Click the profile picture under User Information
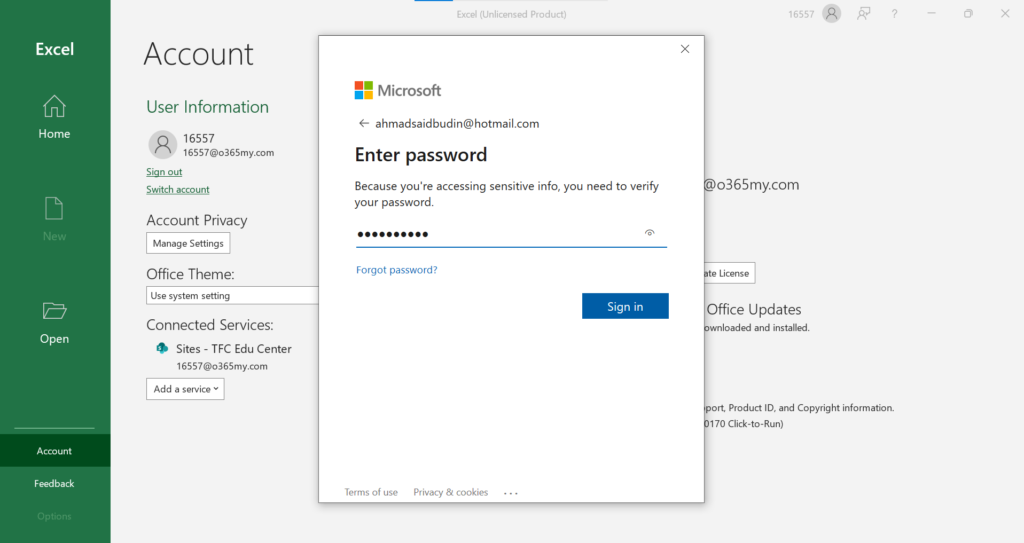Screen dimensions: 1024x543 click(163, 144)
